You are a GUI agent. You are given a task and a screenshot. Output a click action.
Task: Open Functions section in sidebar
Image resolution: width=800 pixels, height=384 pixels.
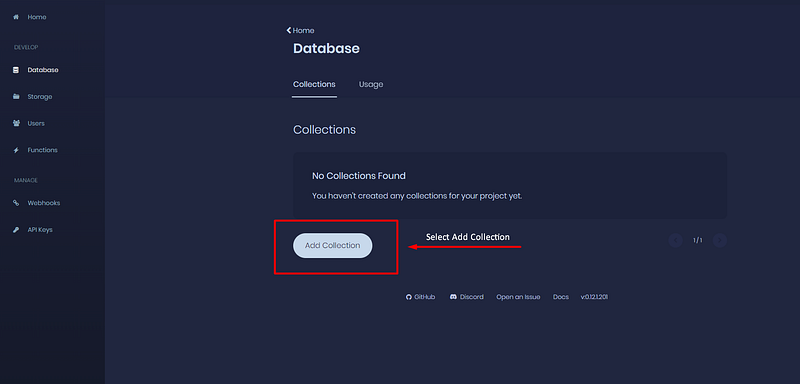click(42, 150)
